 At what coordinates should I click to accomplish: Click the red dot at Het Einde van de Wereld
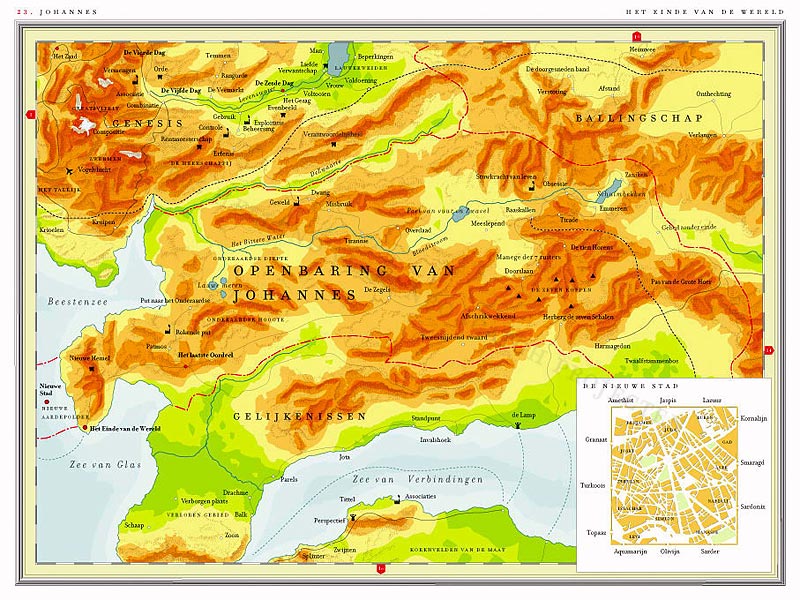tap(84, 428)
